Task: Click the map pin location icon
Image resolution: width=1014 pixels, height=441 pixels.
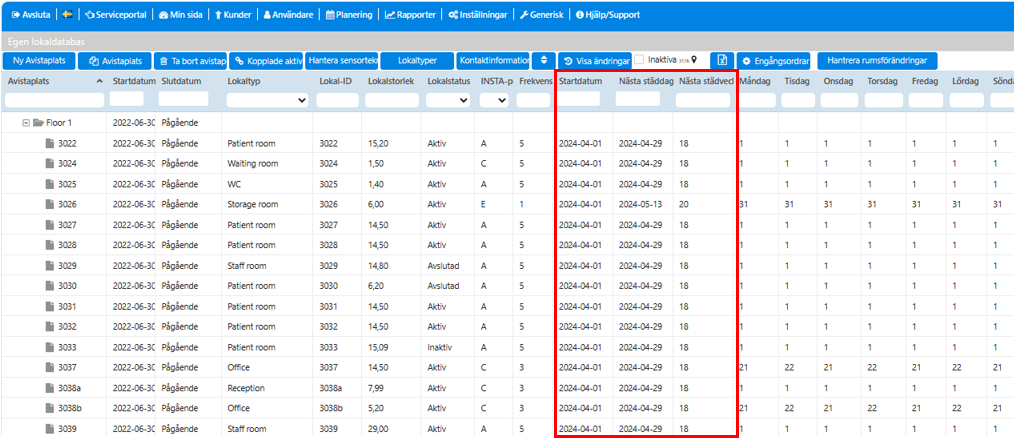Action: (x=694, y=59)
